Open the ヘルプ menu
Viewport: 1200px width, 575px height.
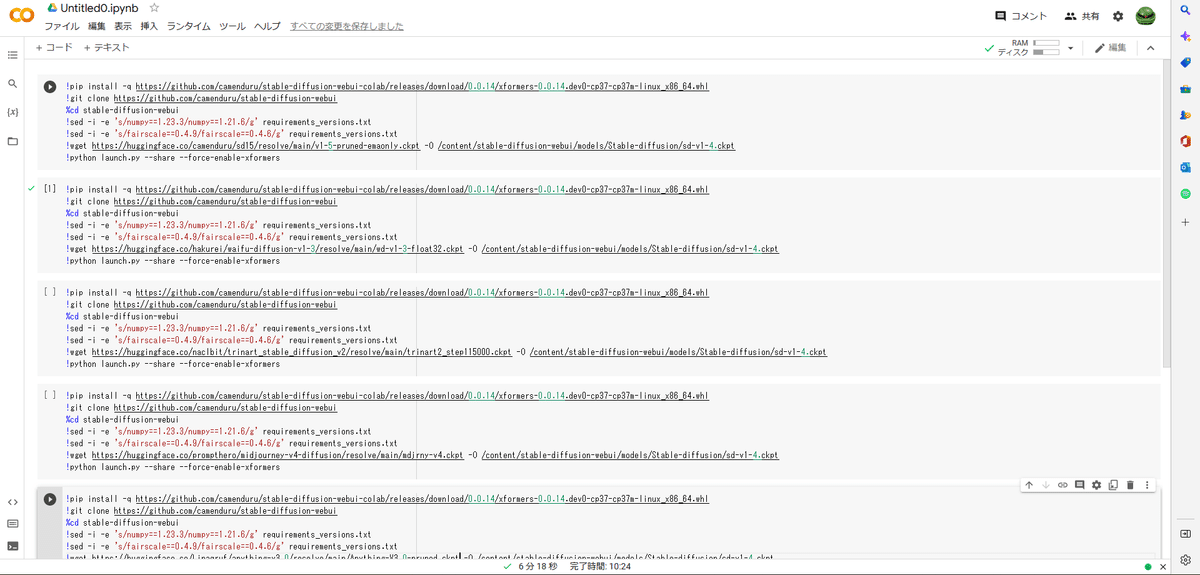(267, 26)
